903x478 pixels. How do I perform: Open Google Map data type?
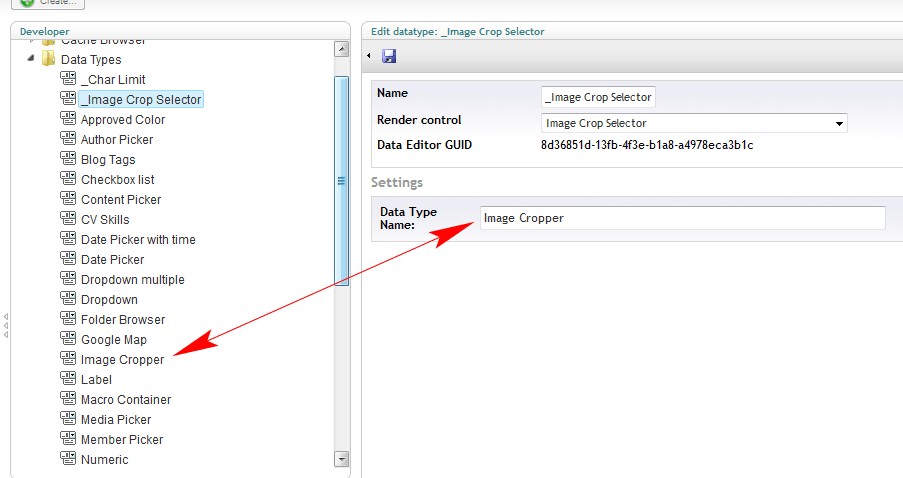113,340
